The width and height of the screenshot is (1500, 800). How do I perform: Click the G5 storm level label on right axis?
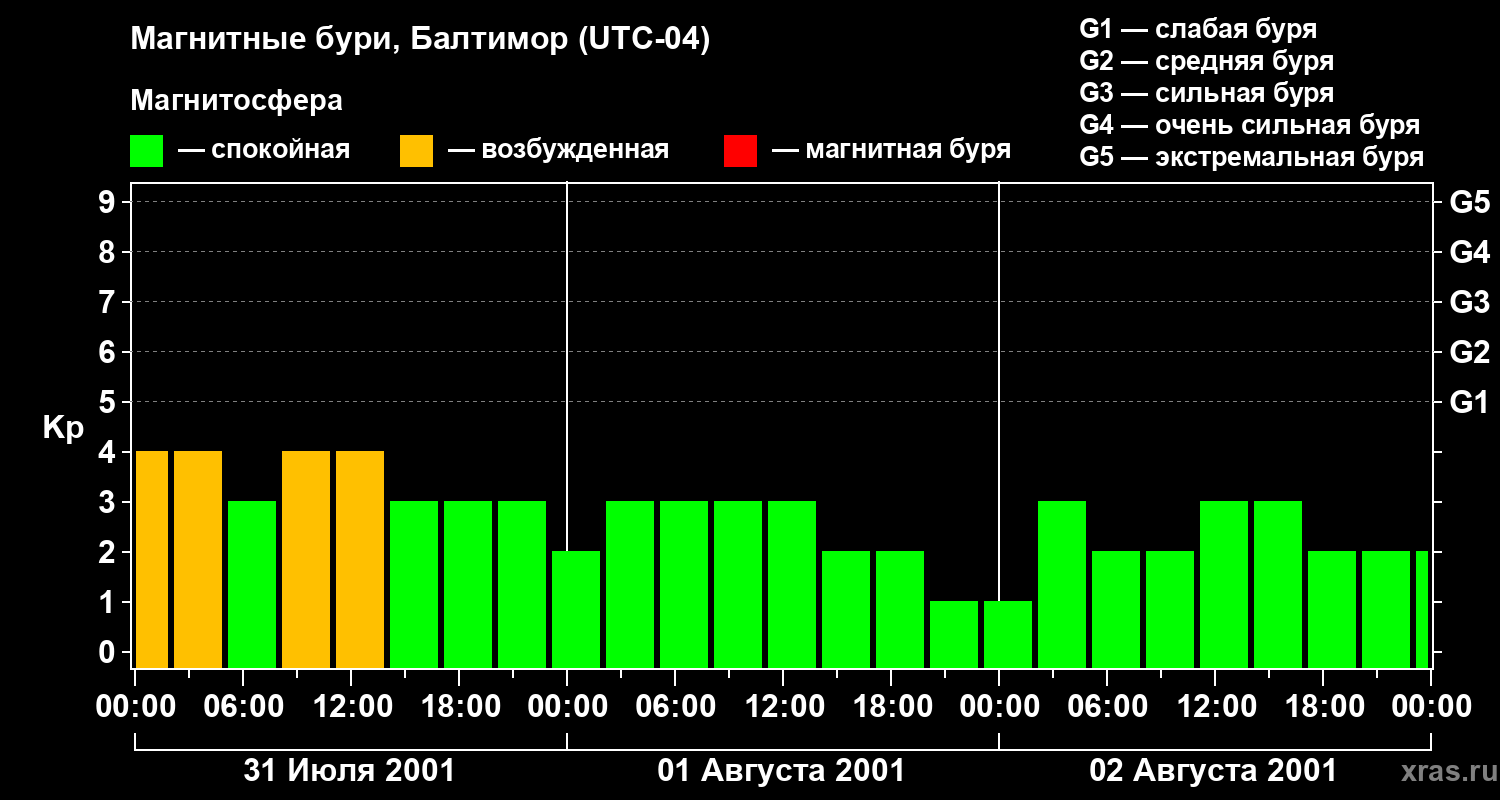coord(1469,203)
